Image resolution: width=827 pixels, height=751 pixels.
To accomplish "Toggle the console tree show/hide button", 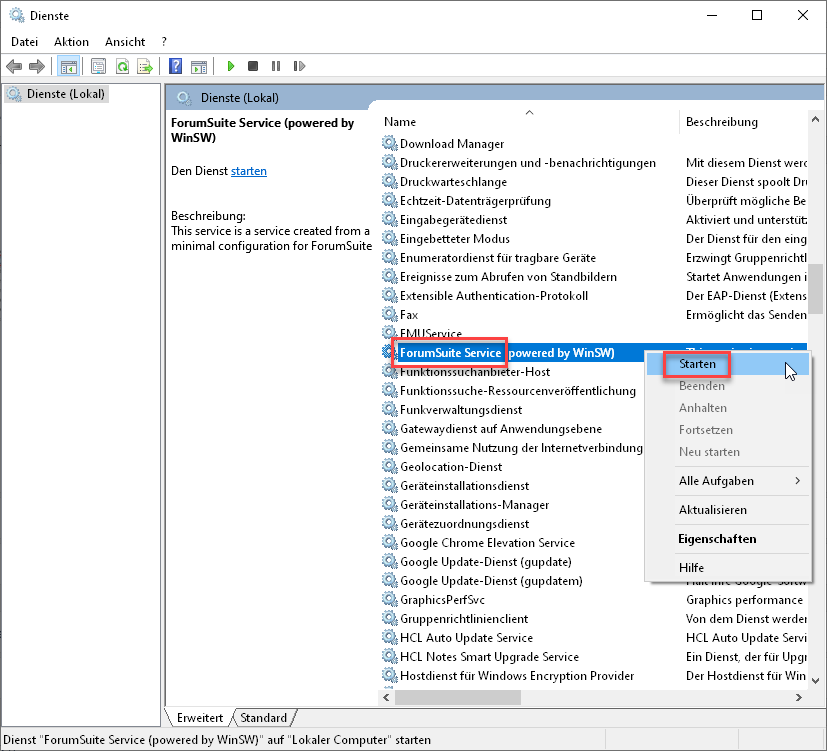I will coord(68,67).
